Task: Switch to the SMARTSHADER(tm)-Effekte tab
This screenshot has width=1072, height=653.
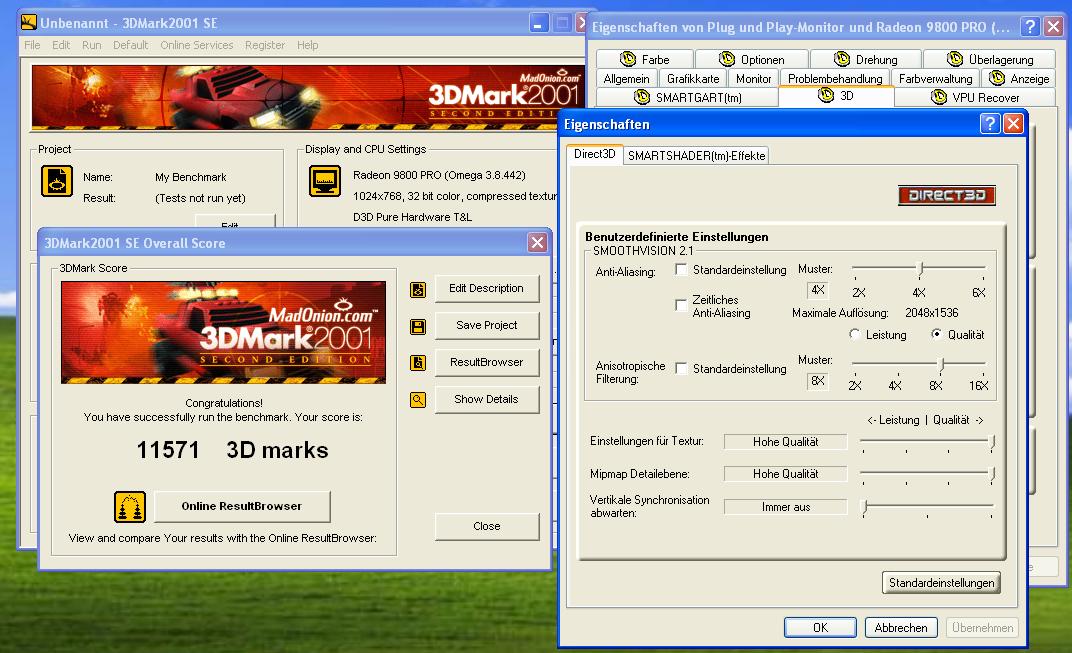Action: pos(695,155)
